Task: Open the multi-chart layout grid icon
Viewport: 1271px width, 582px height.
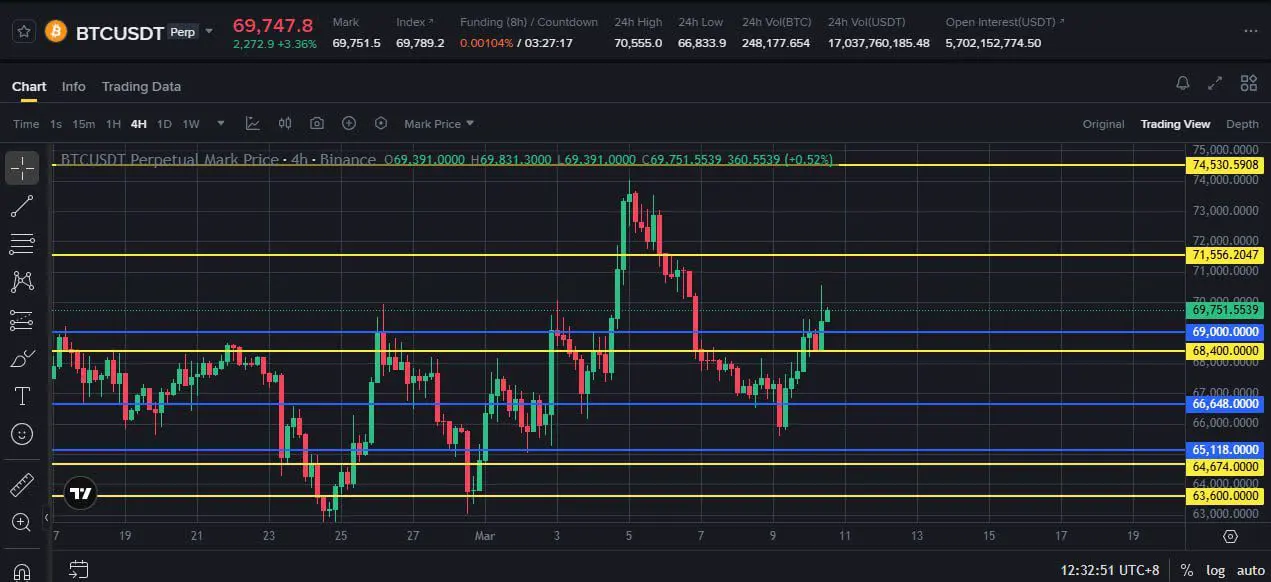Action: click(x=1249, y=83)
